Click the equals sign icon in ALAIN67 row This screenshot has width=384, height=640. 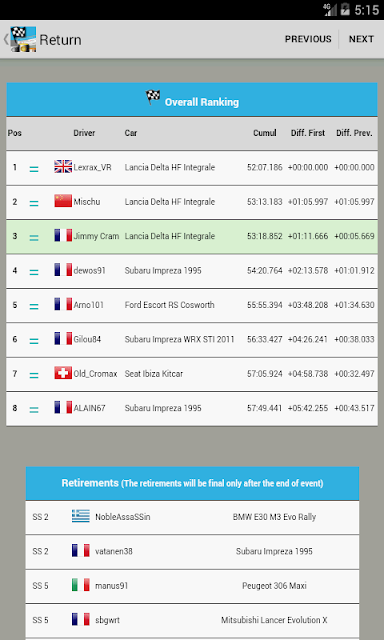pos(34,409)
